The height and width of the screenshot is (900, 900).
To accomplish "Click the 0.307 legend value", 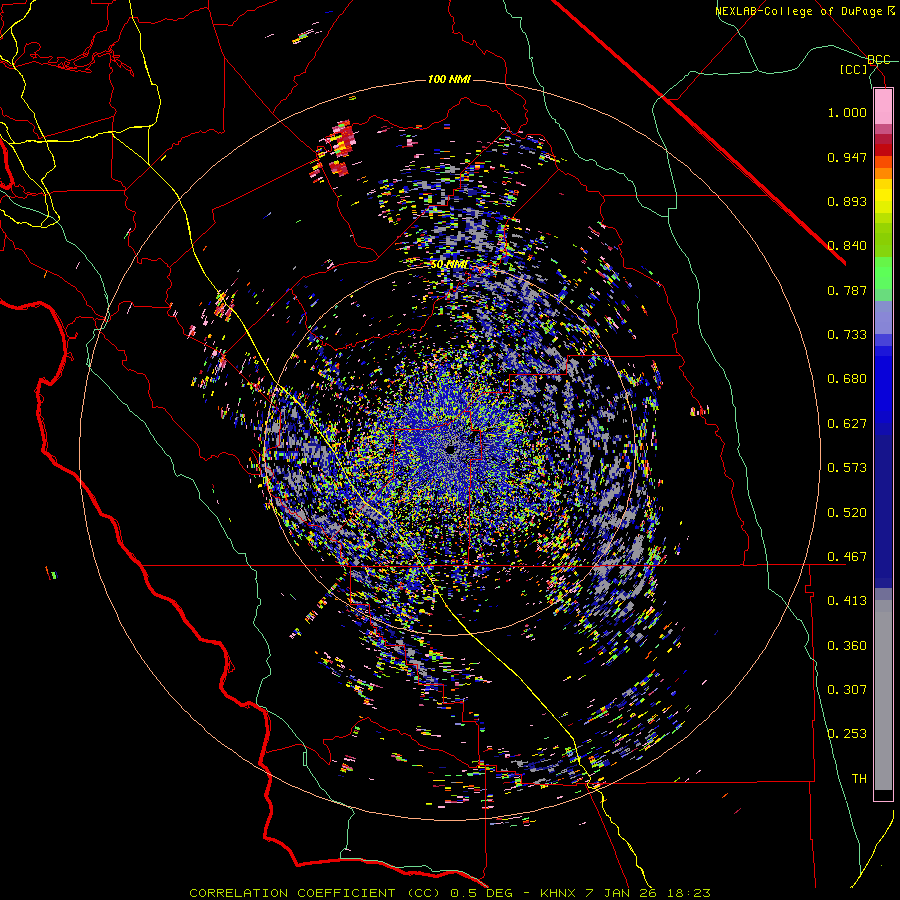I will click(x=847, y=690).
